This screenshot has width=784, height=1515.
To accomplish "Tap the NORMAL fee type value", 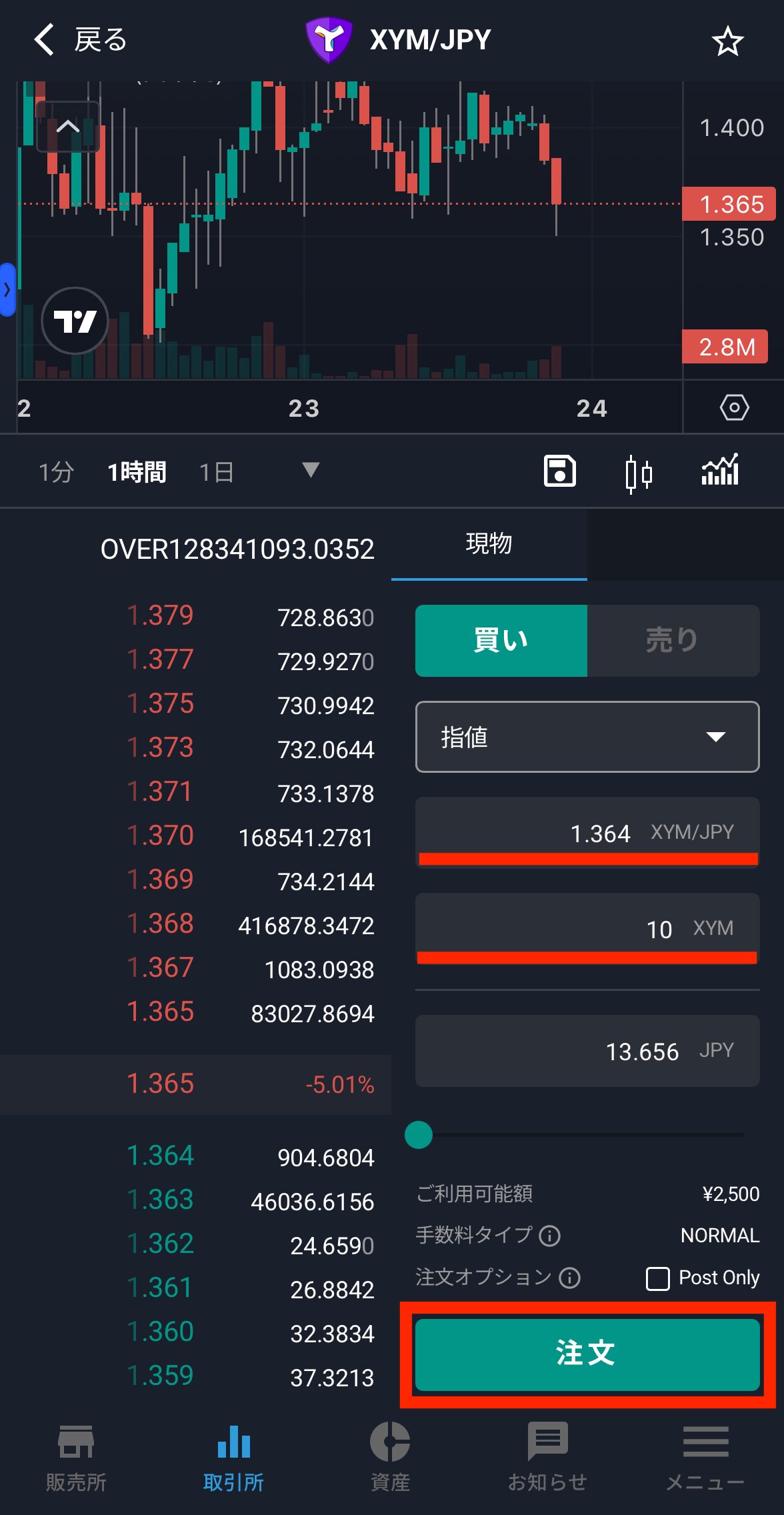I will [720, 1236].
